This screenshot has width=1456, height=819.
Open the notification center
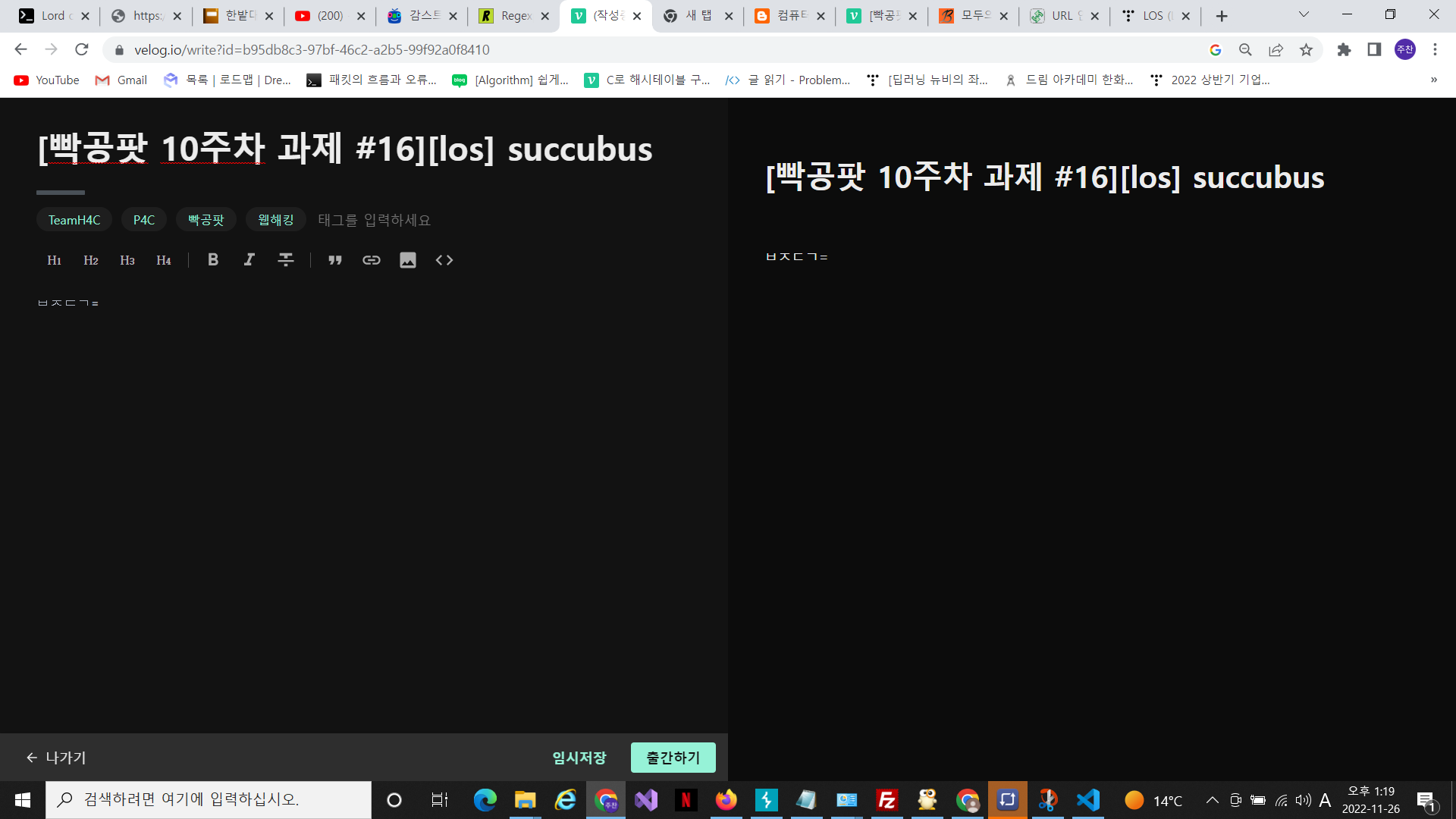(x=1426, y=800)
